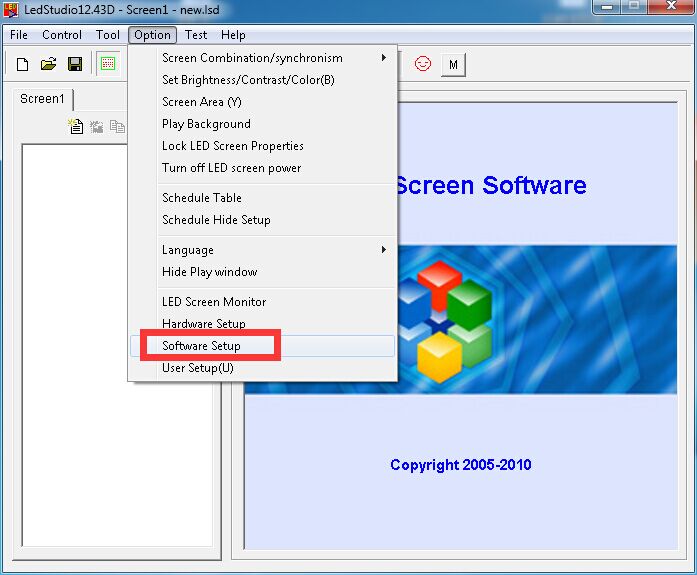Select Lock LED Screen Properties
Viewport: 697px width, 575px height.
click(262, 146)
